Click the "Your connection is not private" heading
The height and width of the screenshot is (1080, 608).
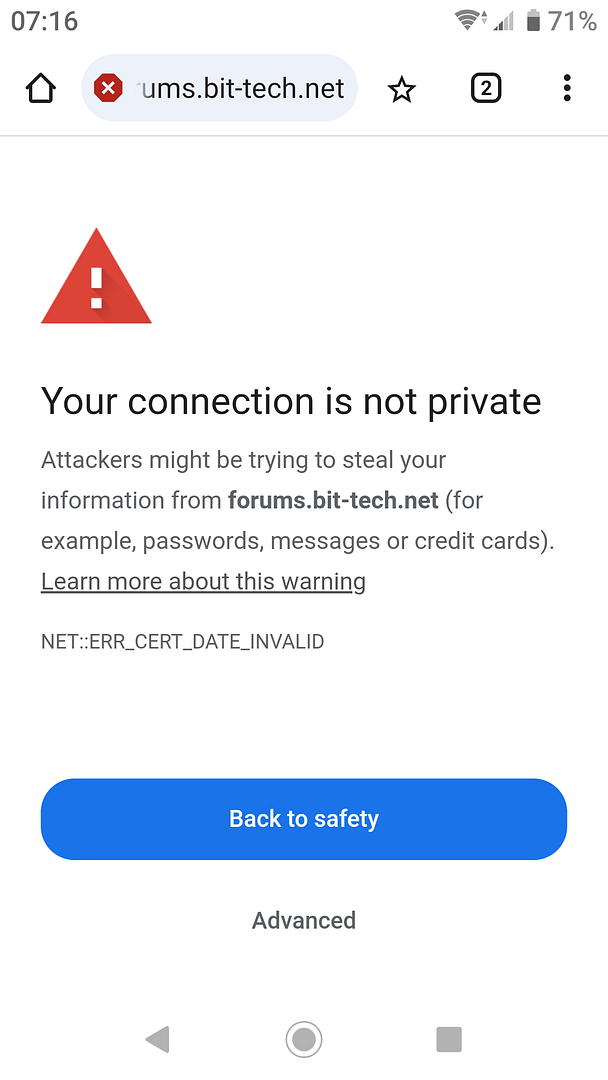tap(291, 402)
